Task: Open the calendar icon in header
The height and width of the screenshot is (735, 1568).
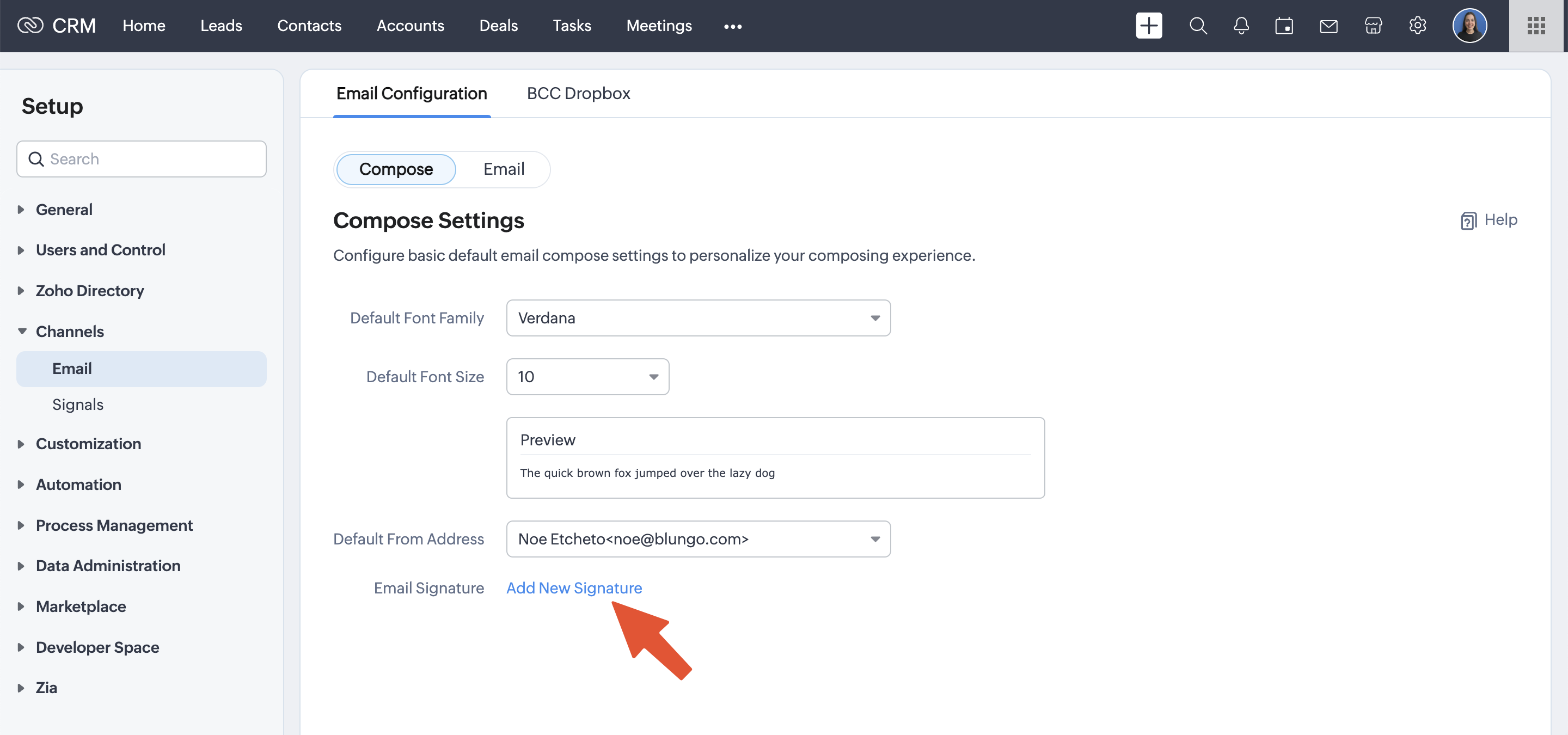Action: pyautogui.click(x=1284, y=26)
